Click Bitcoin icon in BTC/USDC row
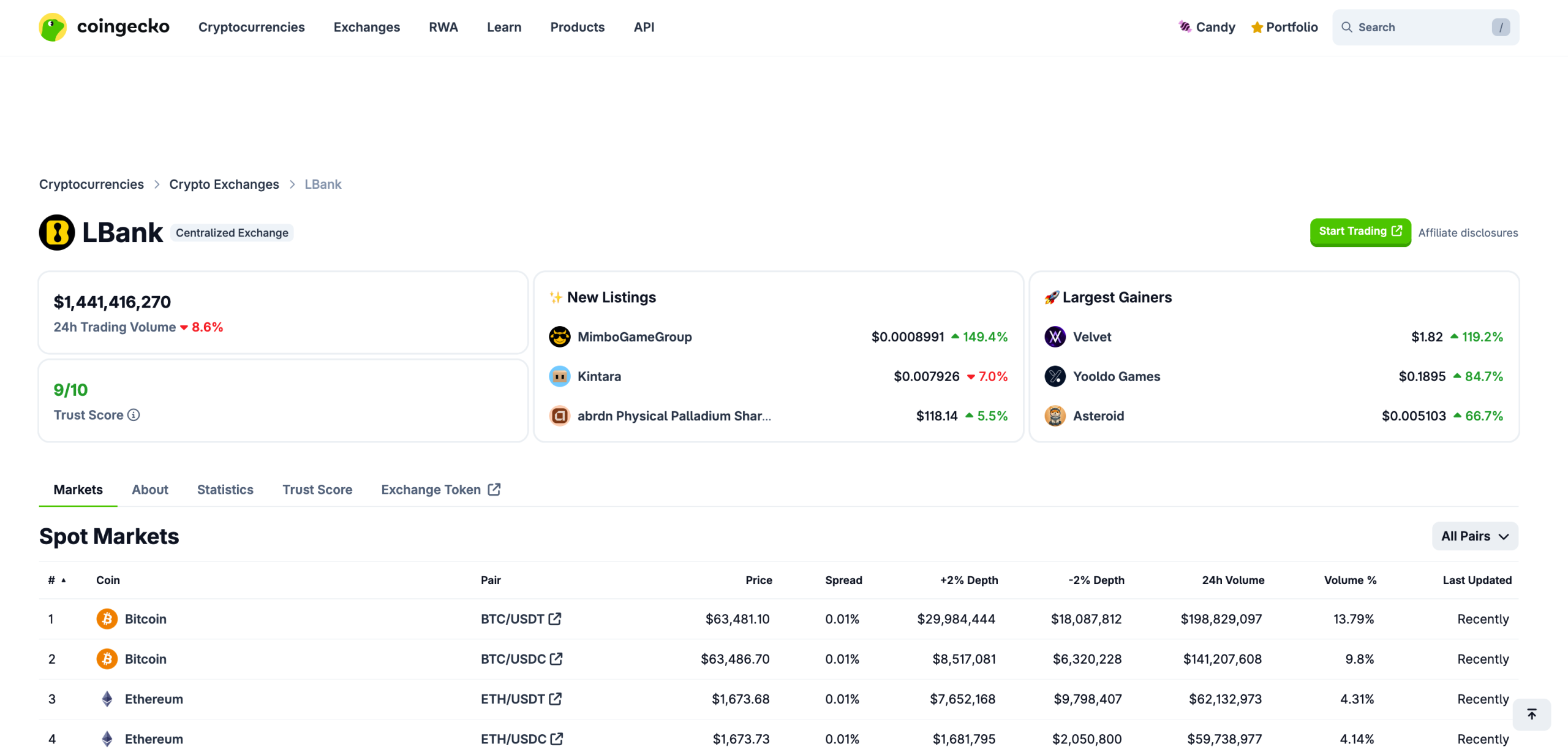 click(x=107, y=659)
